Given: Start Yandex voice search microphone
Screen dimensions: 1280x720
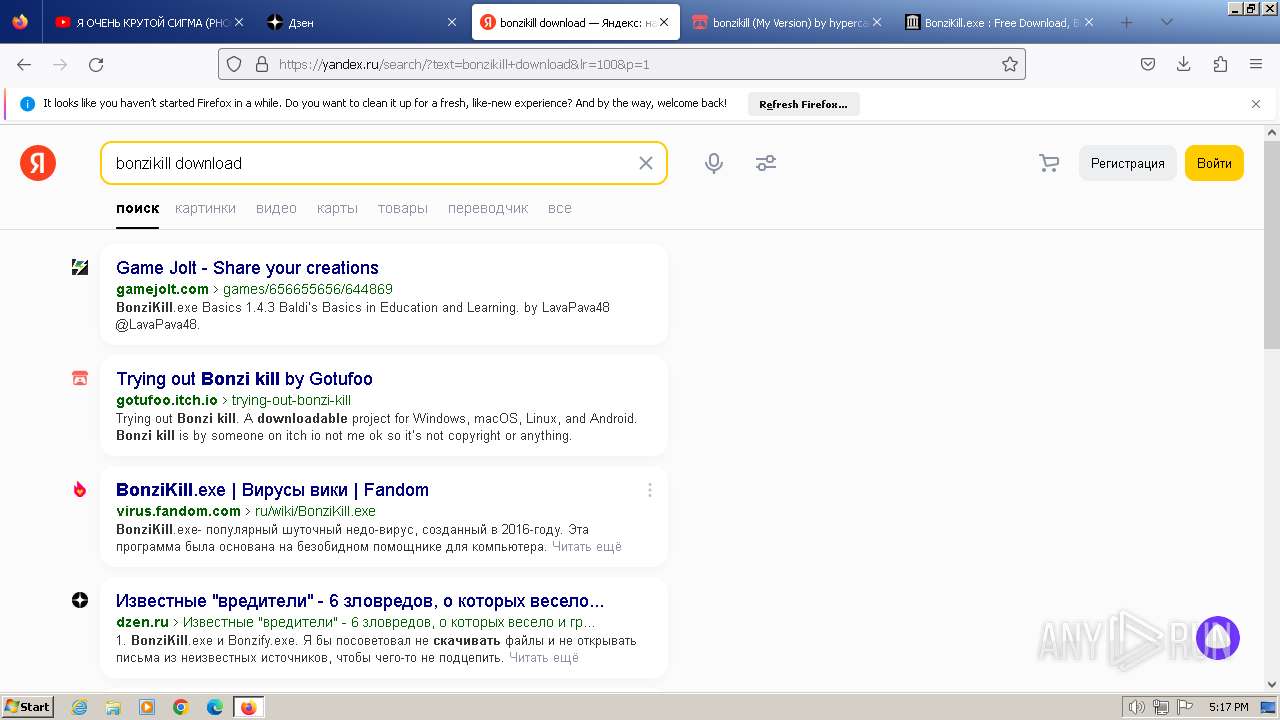Looking at the screenshot, I should (x=714, y=163).
